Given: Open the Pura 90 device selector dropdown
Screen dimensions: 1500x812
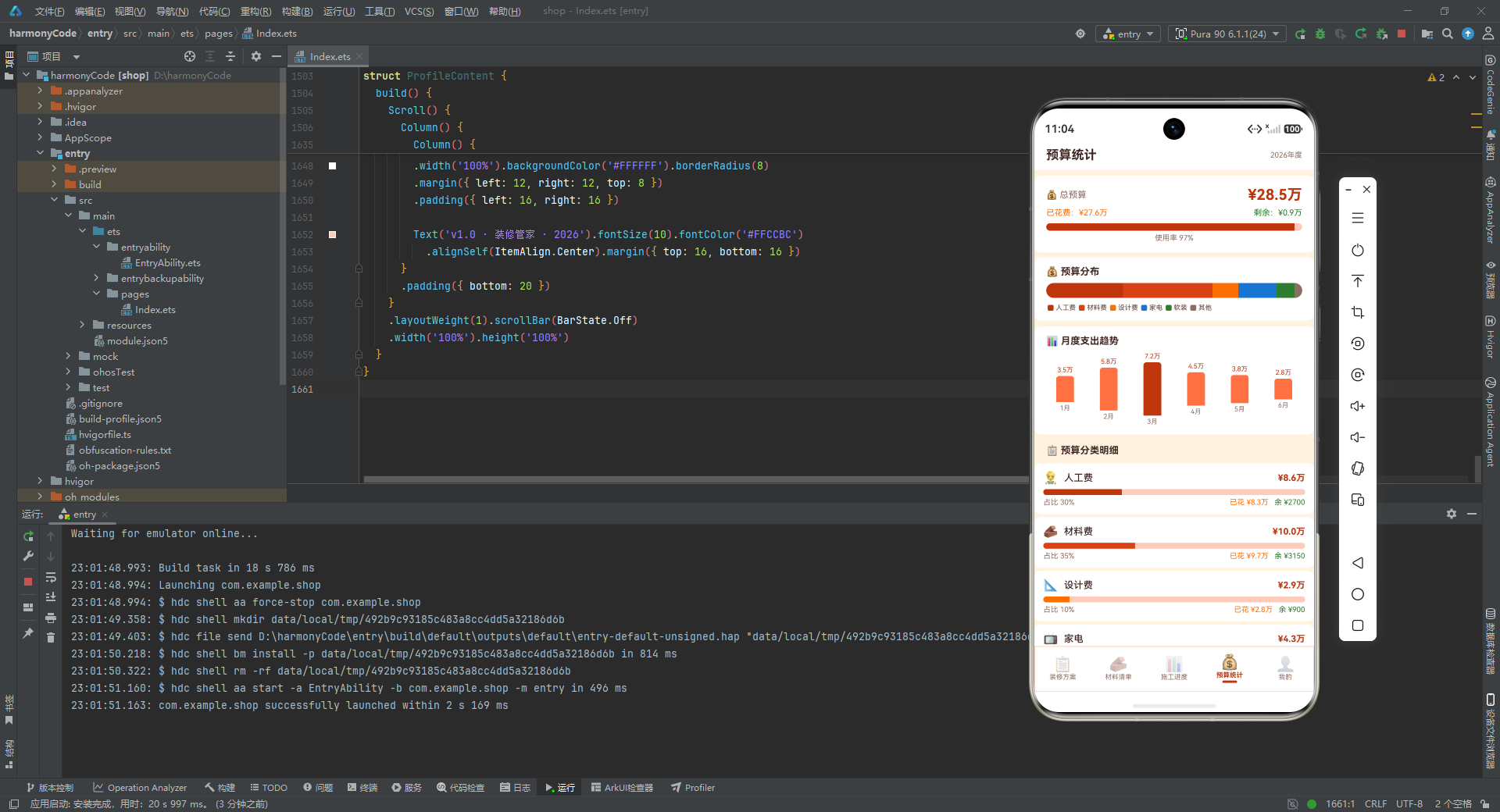Looking at the screenshot, I should tap(1227, 34).
